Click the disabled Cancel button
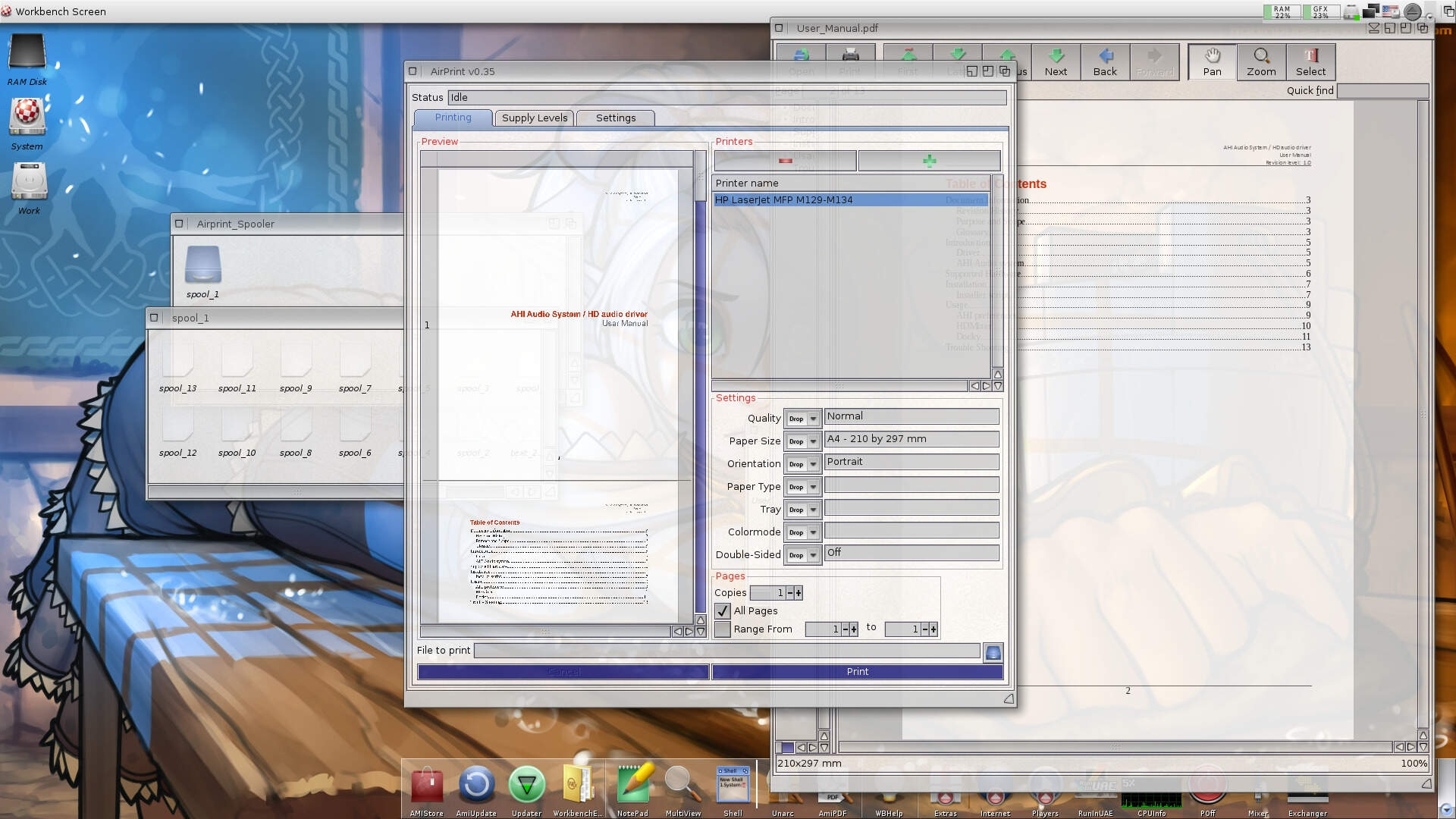 pos(563,672)
